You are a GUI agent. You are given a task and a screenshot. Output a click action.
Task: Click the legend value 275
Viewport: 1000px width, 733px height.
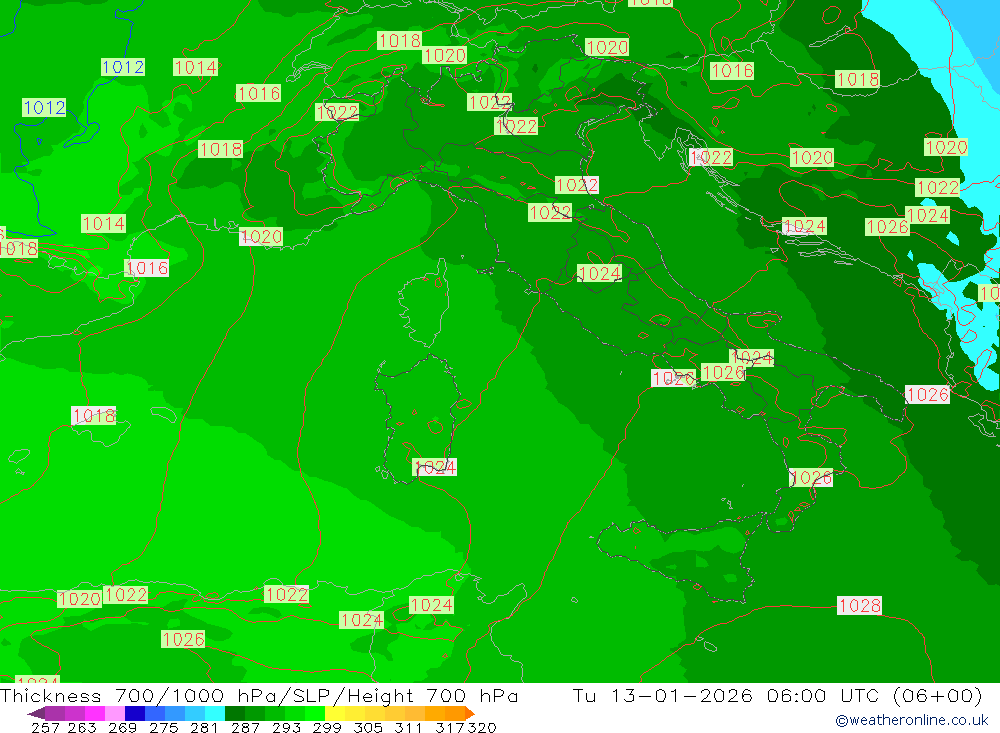point(163,727)
